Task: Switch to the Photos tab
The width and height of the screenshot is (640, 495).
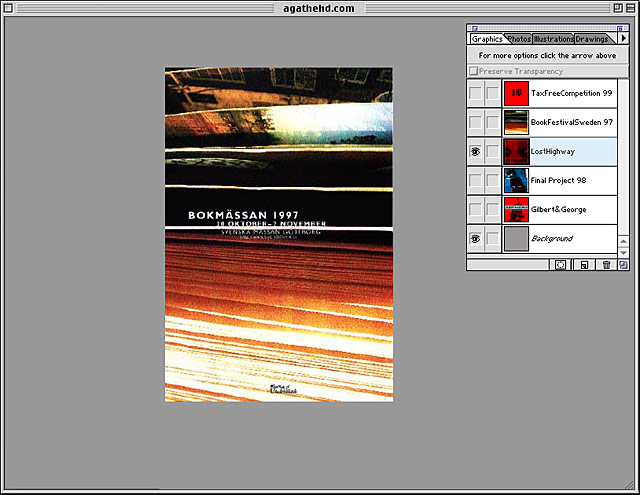Action: pos(519,39)
